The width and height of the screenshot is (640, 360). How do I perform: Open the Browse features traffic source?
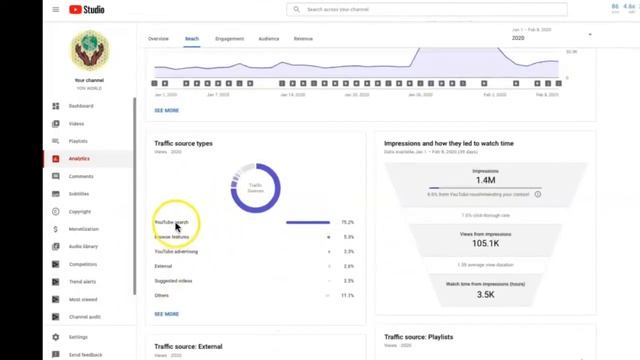pyautogui.click(x=254, y=237)
